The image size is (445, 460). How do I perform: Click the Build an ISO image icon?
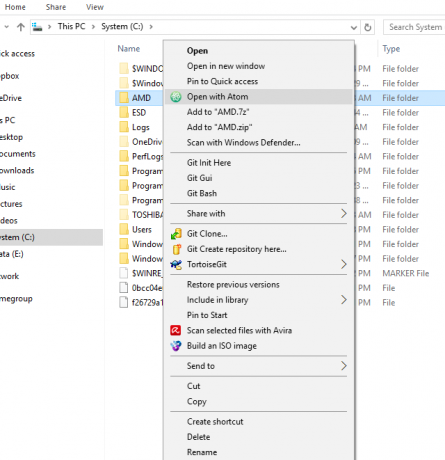point(176,346)
